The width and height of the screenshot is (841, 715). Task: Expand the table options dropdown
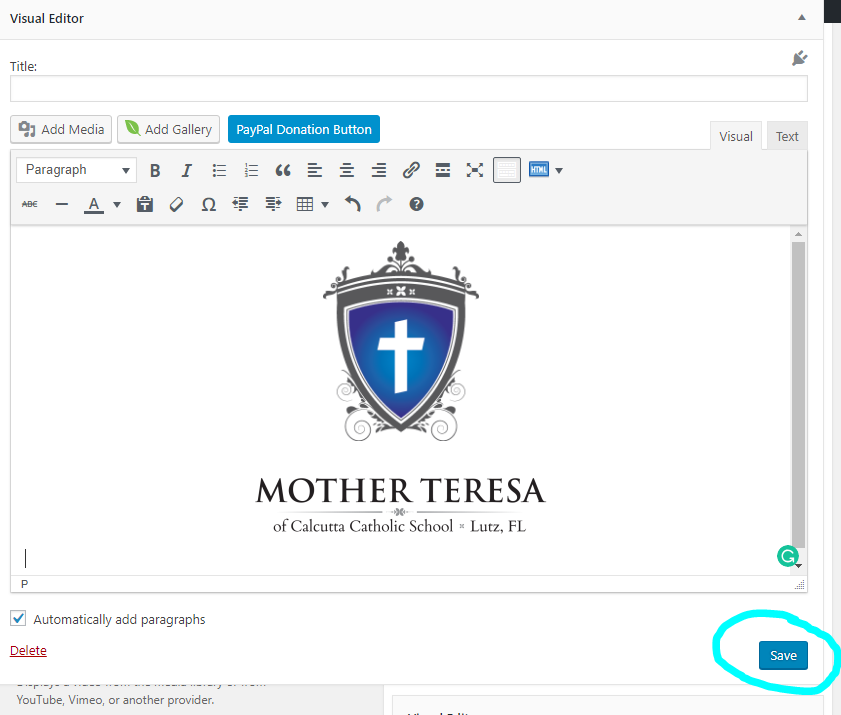click(x=325, y=204)
